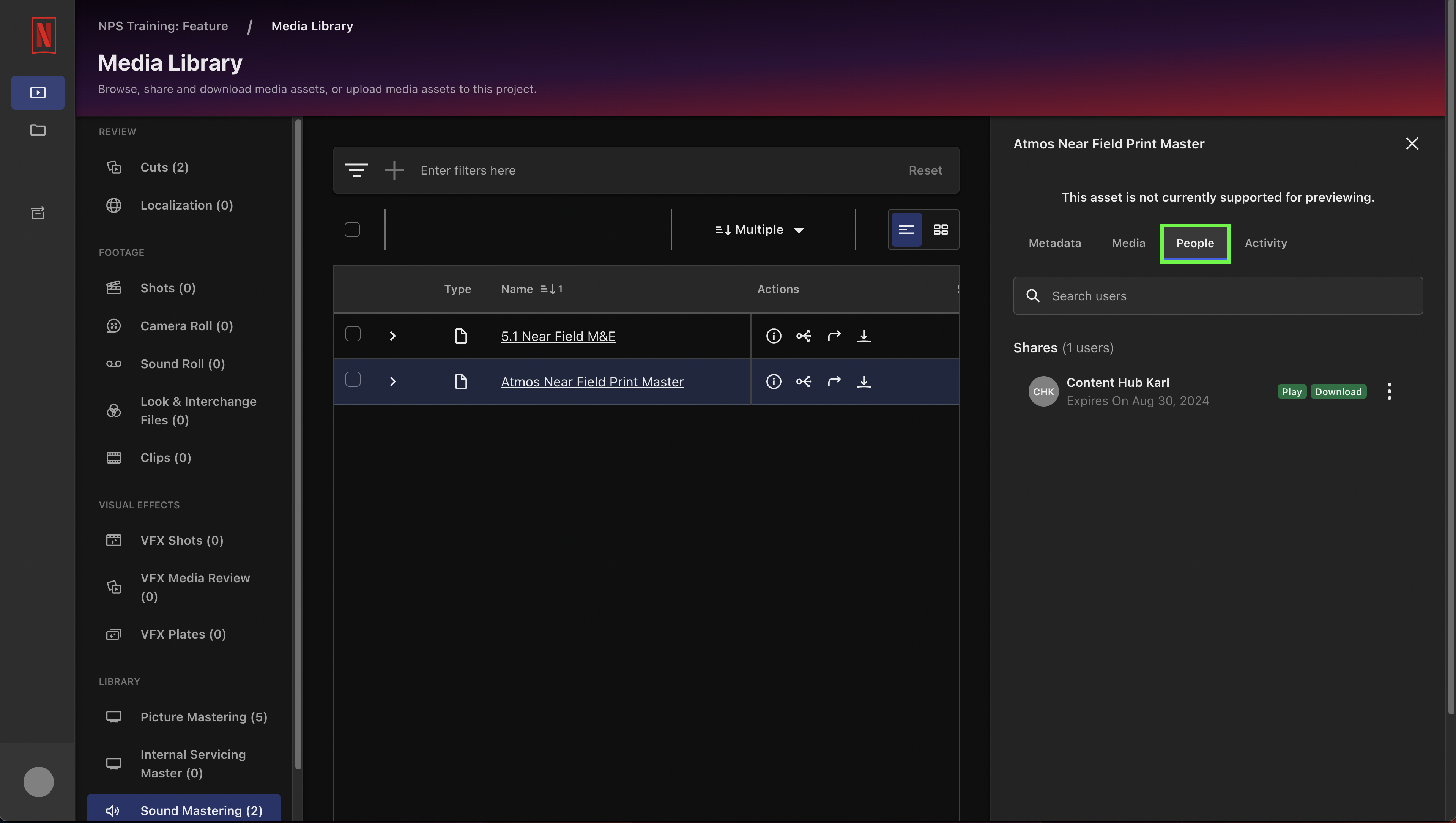Viewport: 1456px width, 823px height.
Task: Switch to grid view
Action: pyautogui.click(x=941, y=230)
